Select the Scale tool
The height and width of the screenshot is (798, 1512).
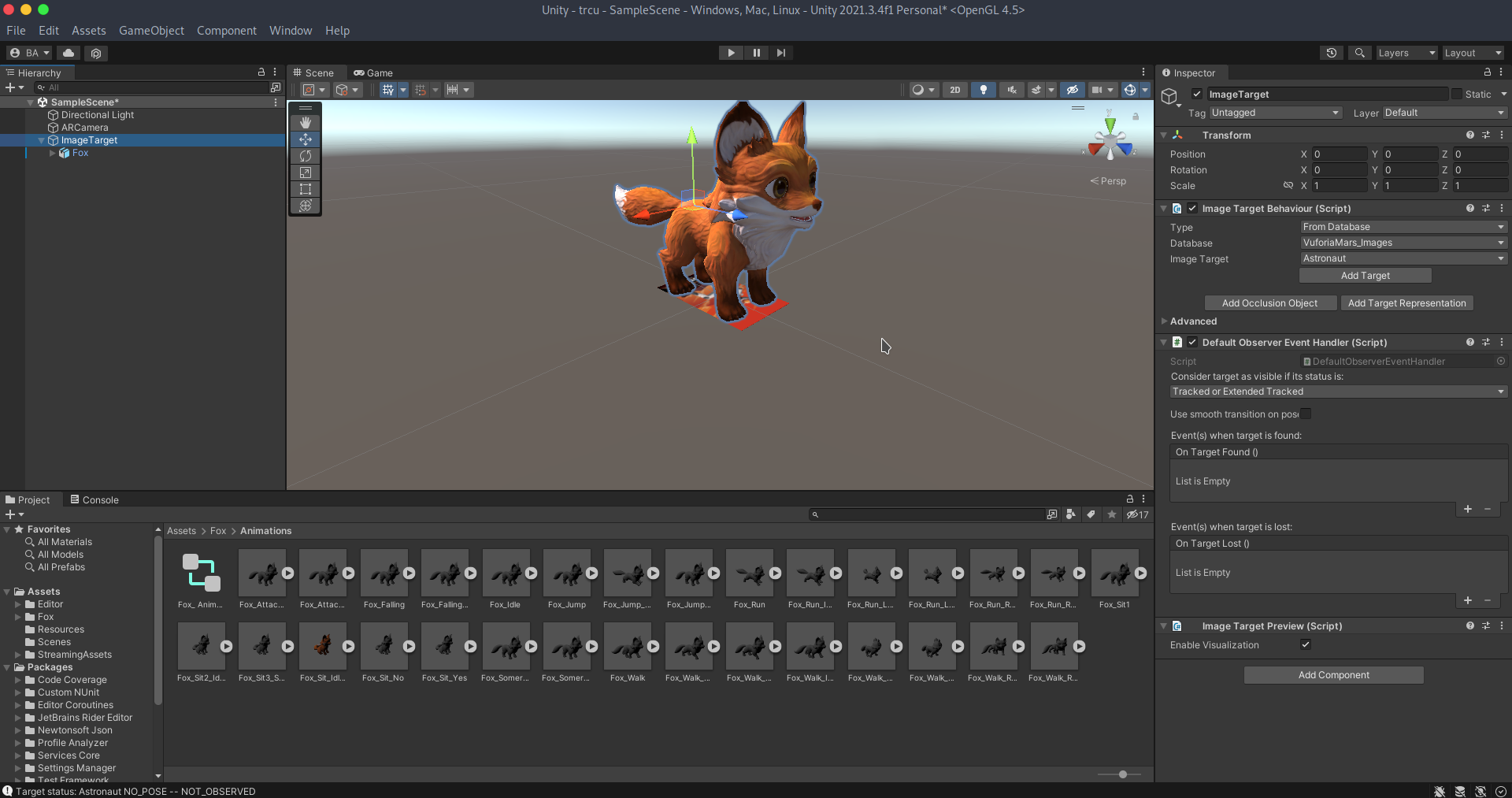[x=305, y=173]
